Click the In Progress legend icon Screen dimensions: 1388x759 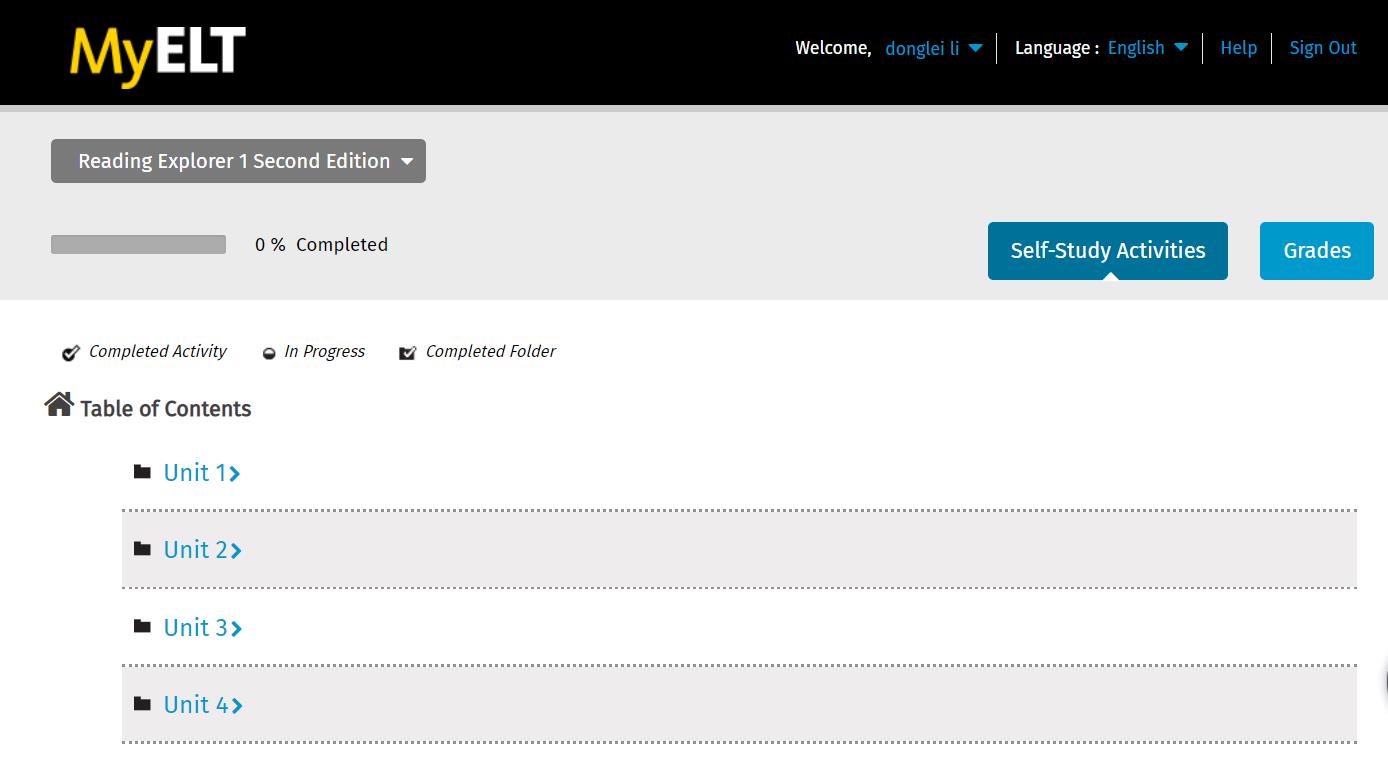269,353
